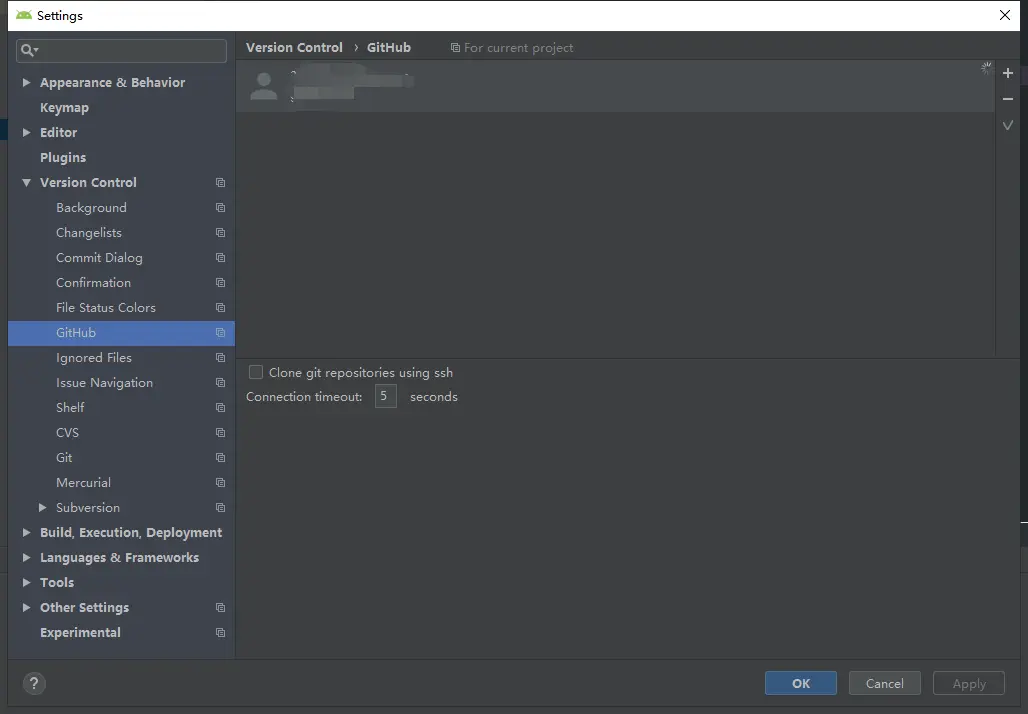Screen dimensions: 1028x714
Task: Click project icon beside File Status Colors
Action: (x=220, y=307)
